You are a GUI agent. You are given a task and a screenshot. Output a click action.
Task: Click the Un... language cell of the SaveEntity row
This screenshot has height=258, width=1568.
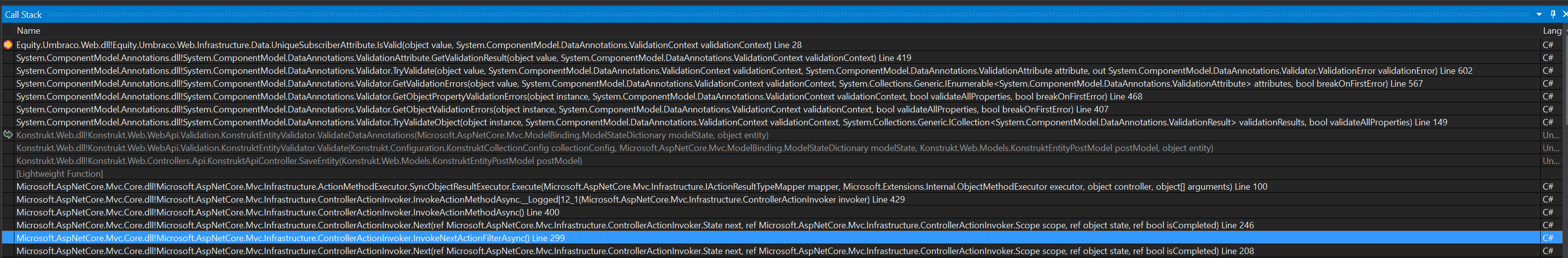[1552, 160]
